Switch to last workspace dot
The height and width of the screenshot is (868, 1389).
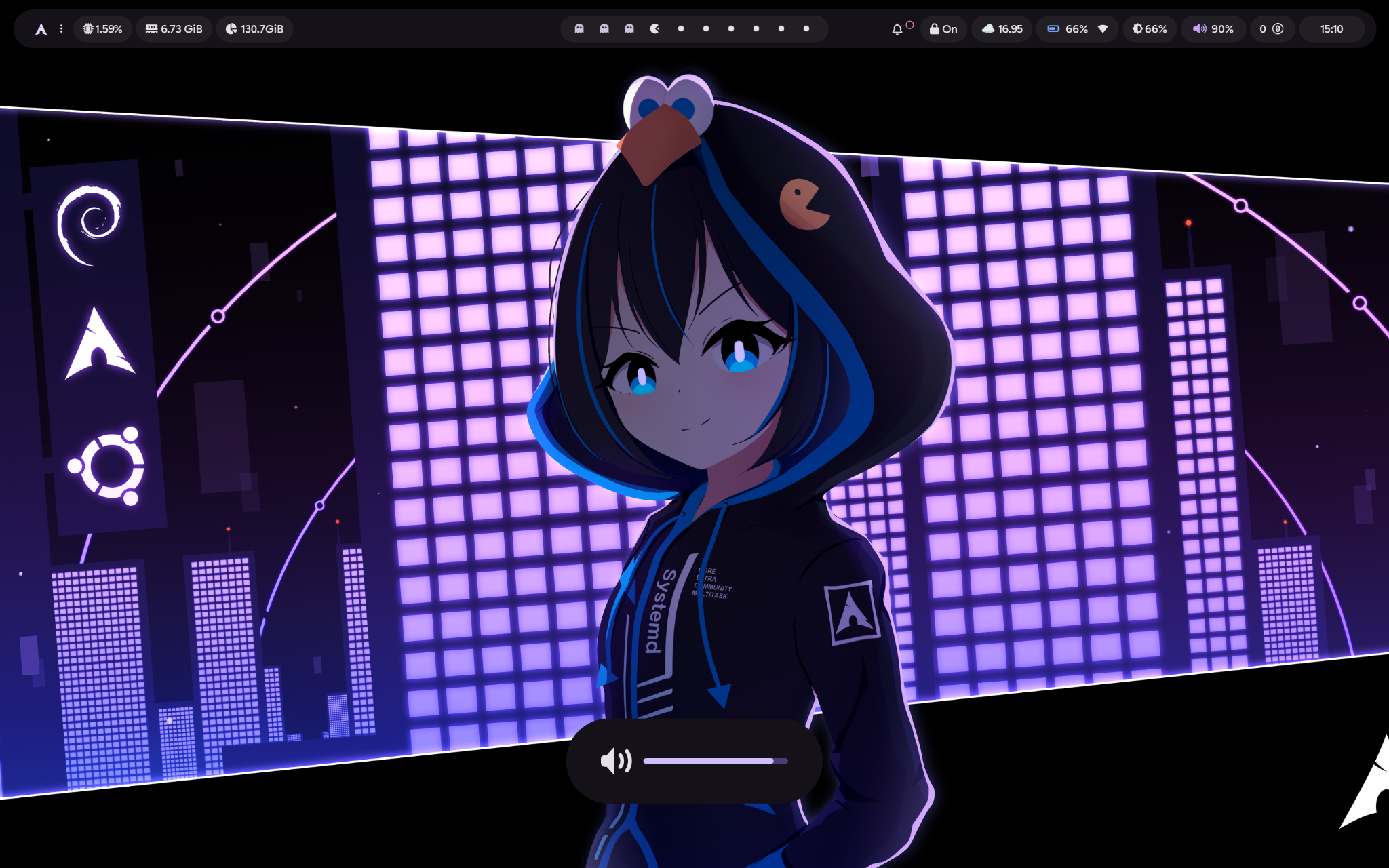coord(806,28)
